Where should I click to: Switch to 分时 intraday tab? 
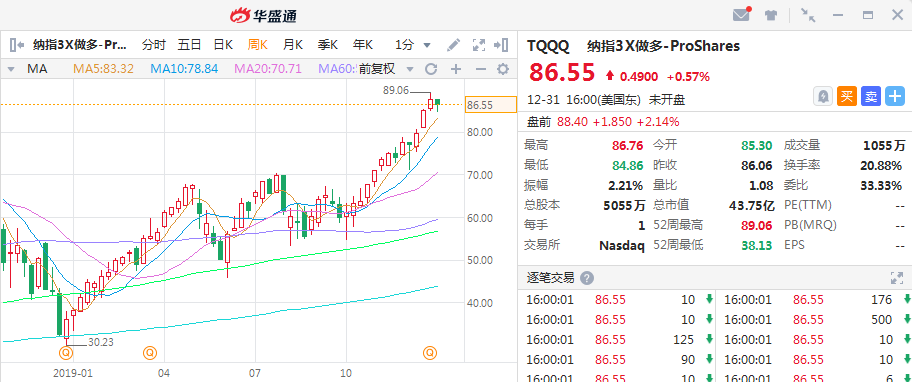click(154, 45)
